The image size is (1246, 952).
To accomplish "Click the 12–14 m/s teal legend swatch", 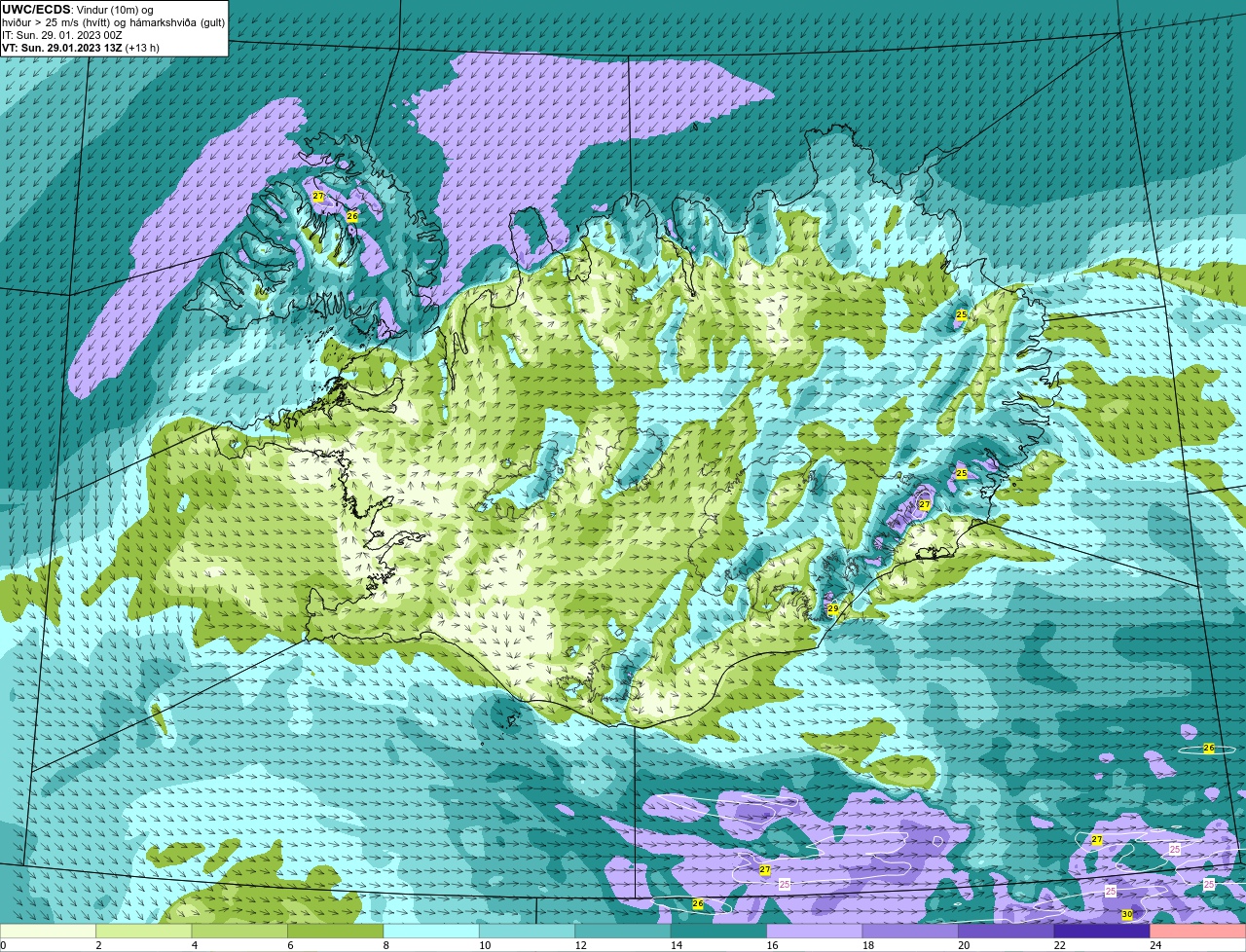I will pyautogui.click(x=623, y=931).
